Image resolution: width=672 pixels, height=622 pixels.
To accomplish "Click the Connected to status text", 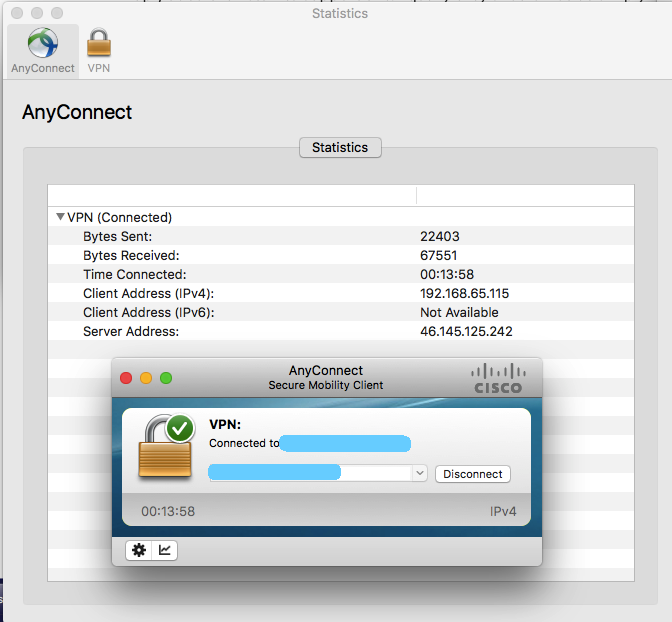I will [244, 443].
